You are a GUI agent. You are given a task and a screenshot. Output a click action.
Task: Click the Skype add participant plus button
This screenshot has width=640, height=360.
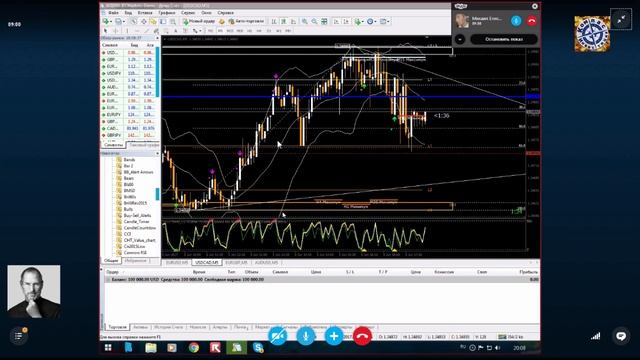(x=334, y=336)
